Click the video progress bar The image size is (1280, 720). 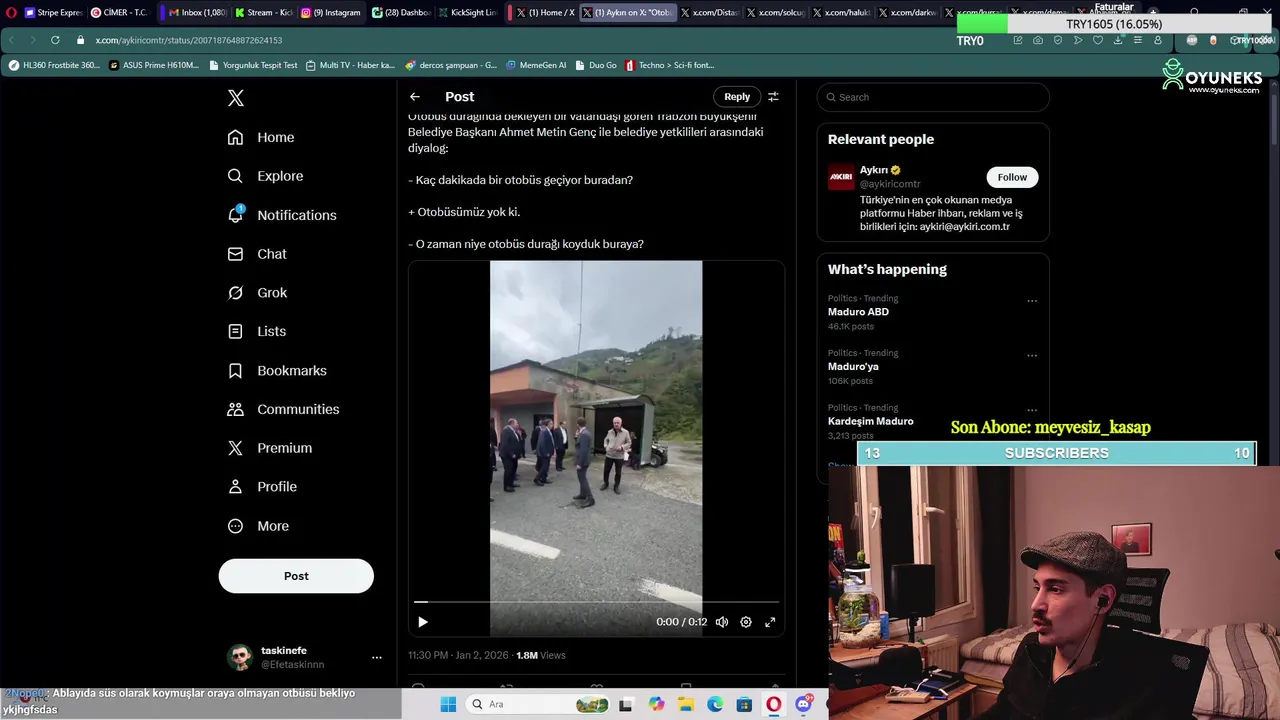pos(596,602)
